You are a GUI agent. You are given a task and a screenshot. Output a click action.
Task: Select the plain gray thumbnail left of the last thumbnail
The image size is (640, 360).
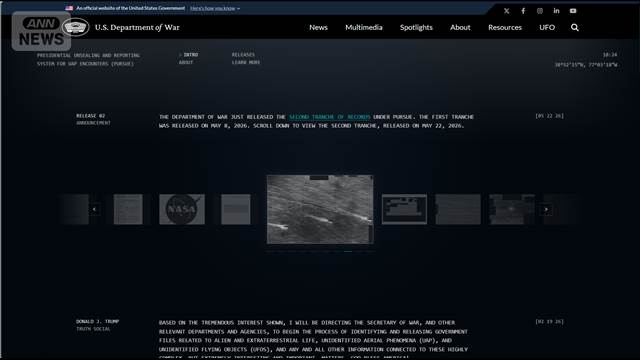coord(458,209)
